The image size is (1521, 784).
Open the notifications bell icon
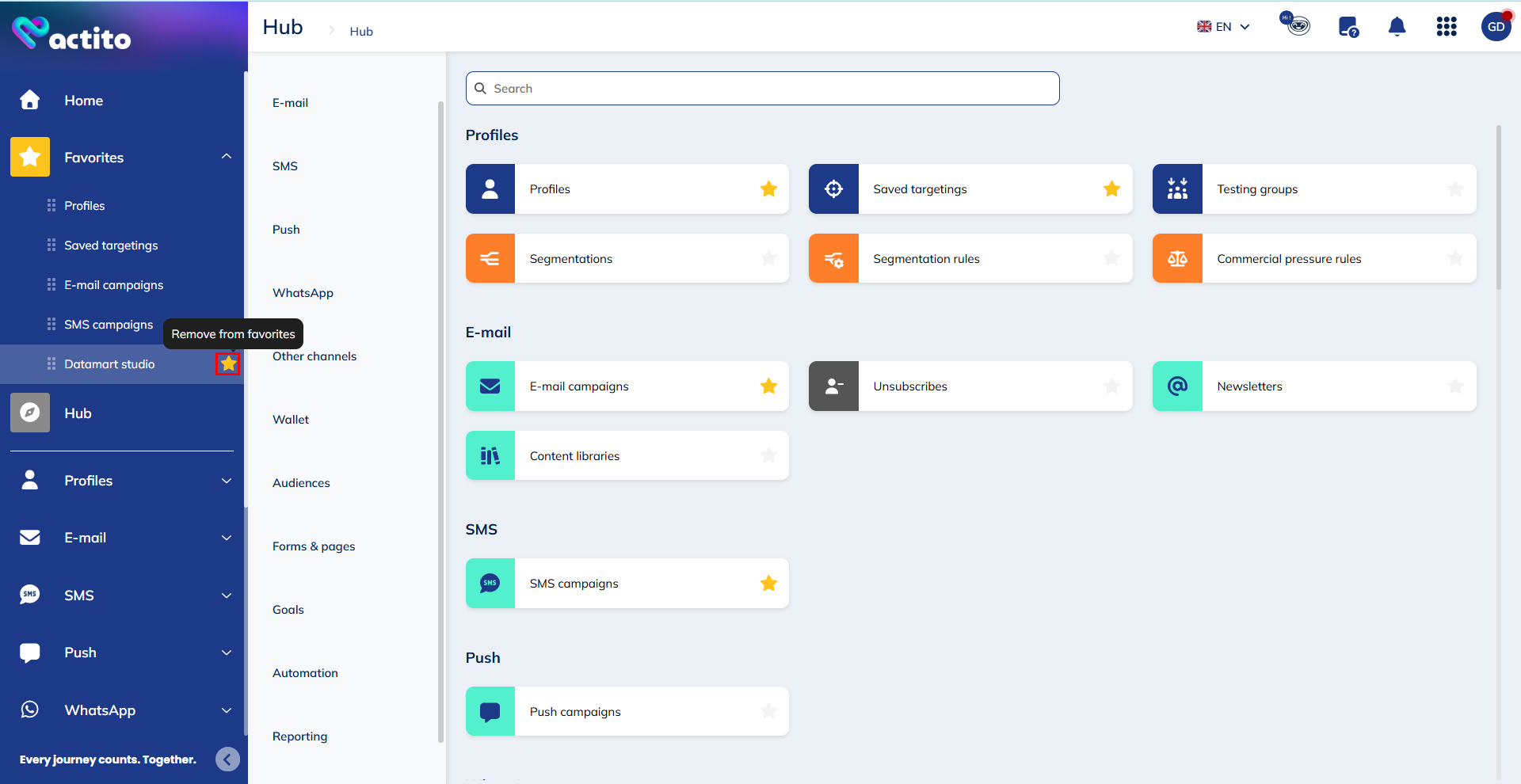[x=1397, y=27]
